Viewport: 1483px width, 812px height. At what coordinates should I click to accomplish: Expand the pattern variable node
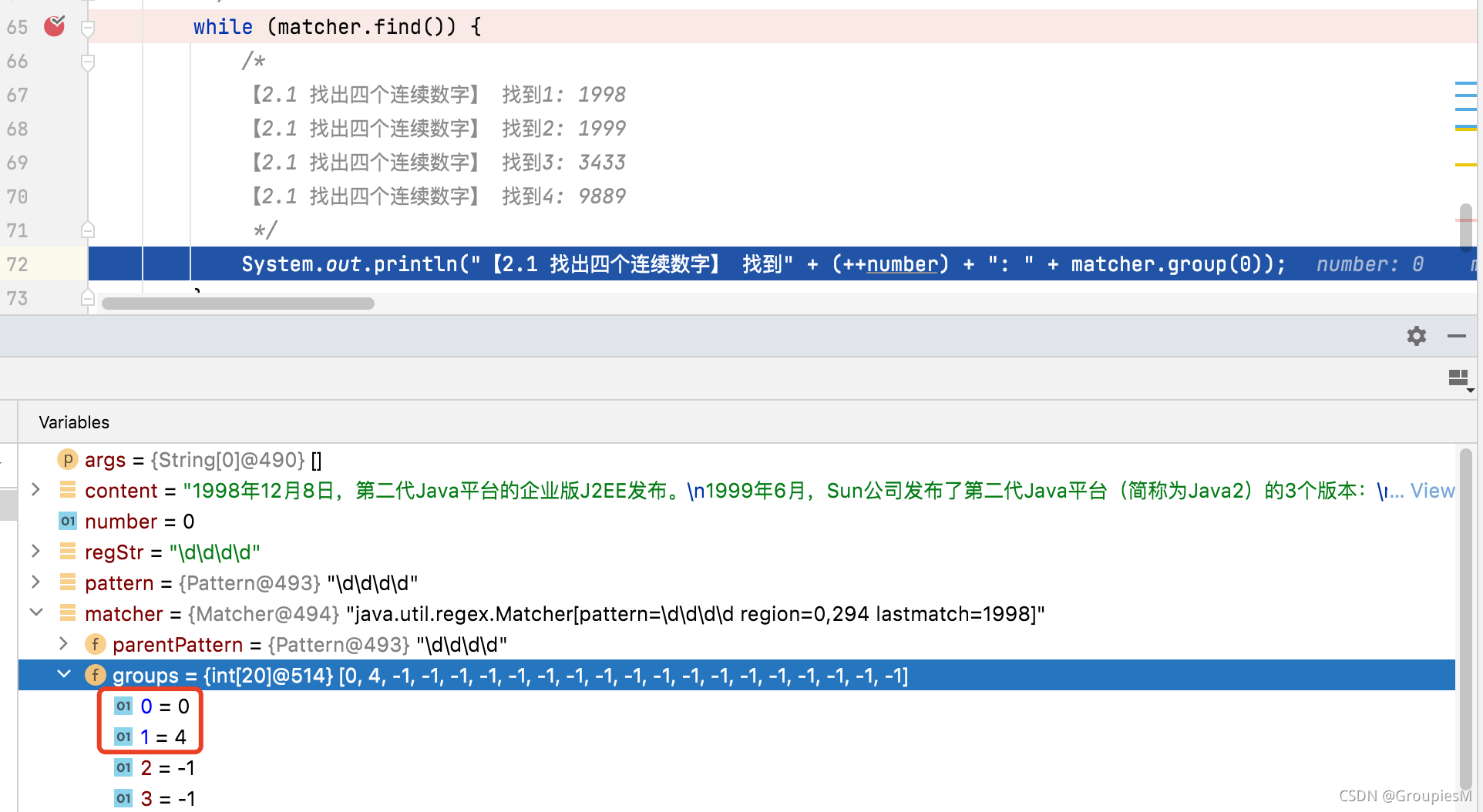[x=35, y=582]
